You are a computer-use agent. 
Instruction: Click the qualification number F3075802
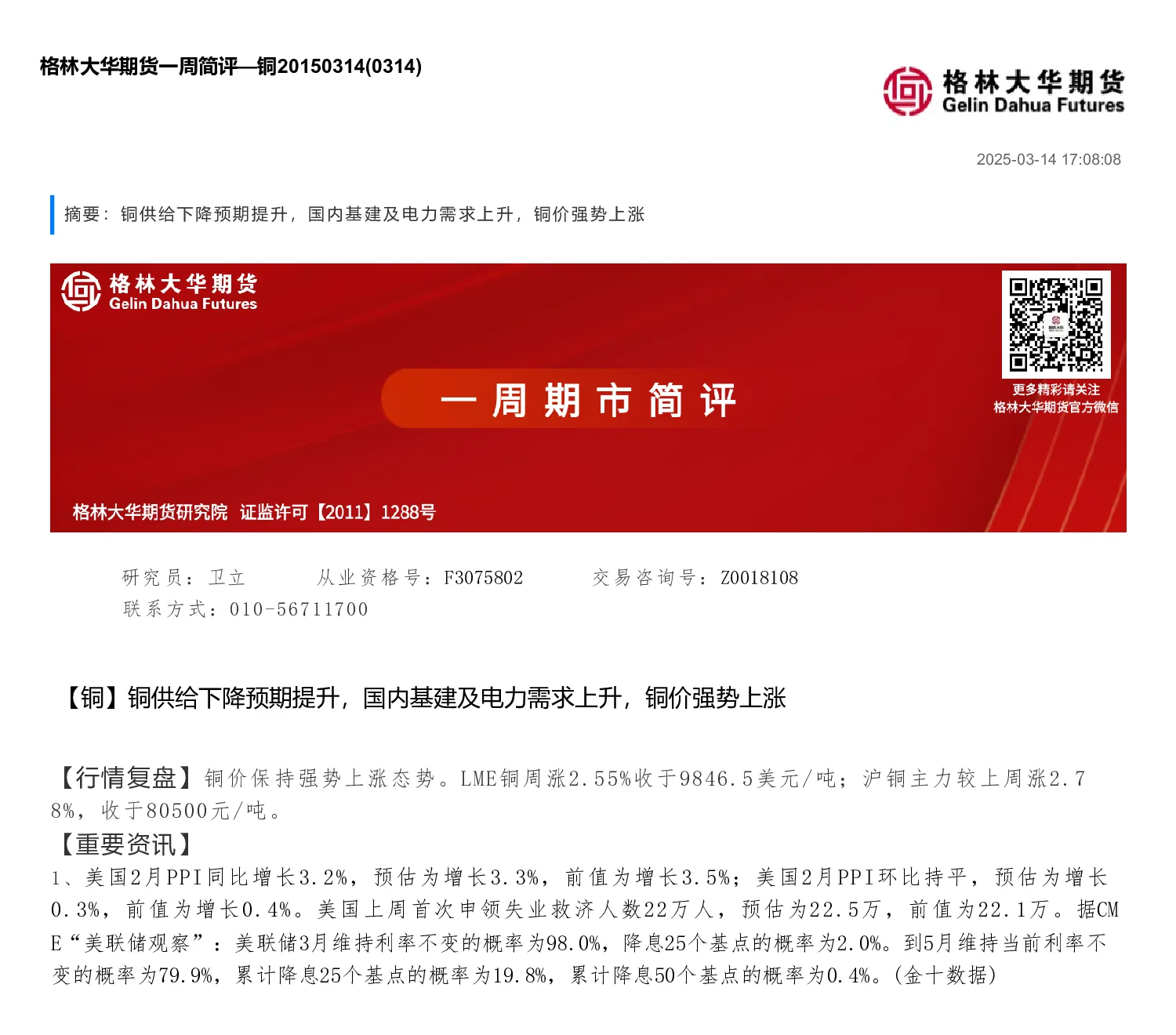click(x=483, y=578)
